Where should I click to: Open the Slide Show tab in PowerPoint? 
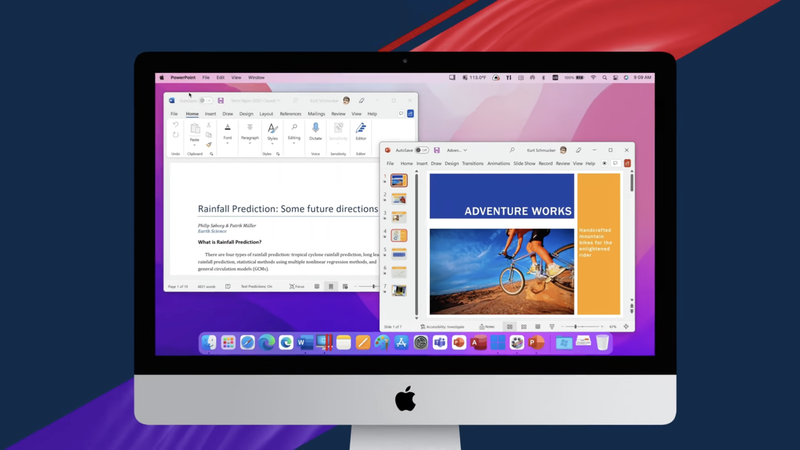(524, 163)
